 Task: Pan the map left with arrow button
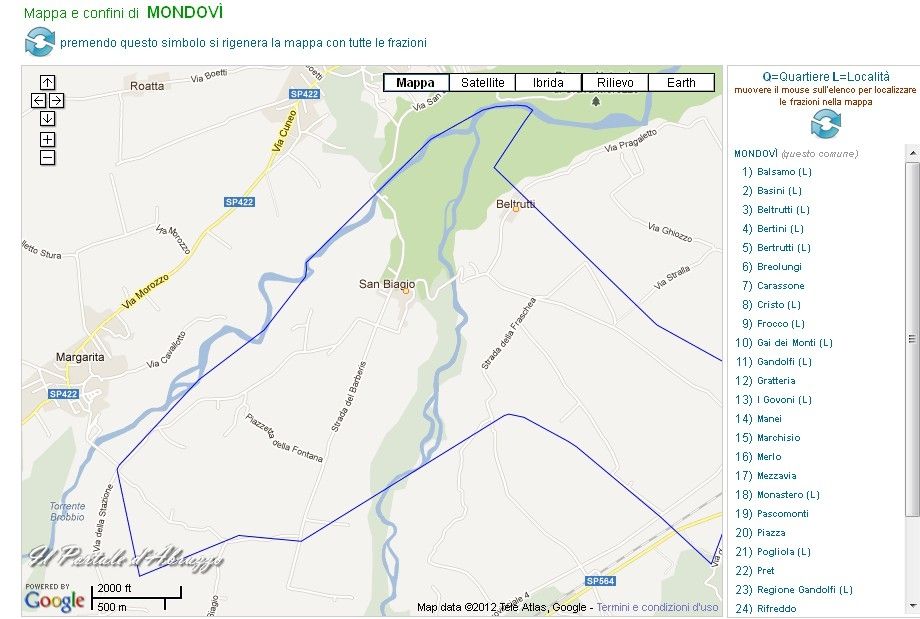pos(38,100)
